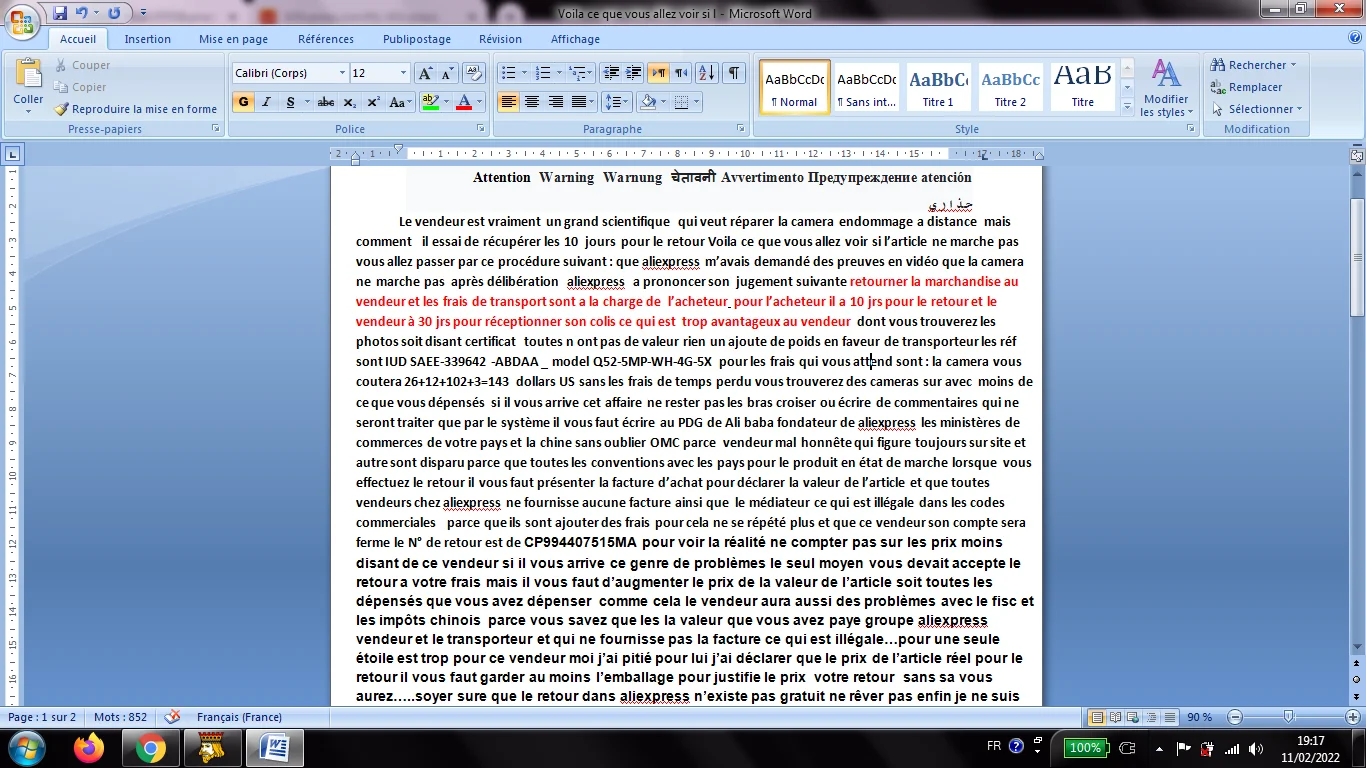Image resolution: width=1366 pixels, height=768 pixels.
Task: Center the paragraph text
Action: coord(532,102)
